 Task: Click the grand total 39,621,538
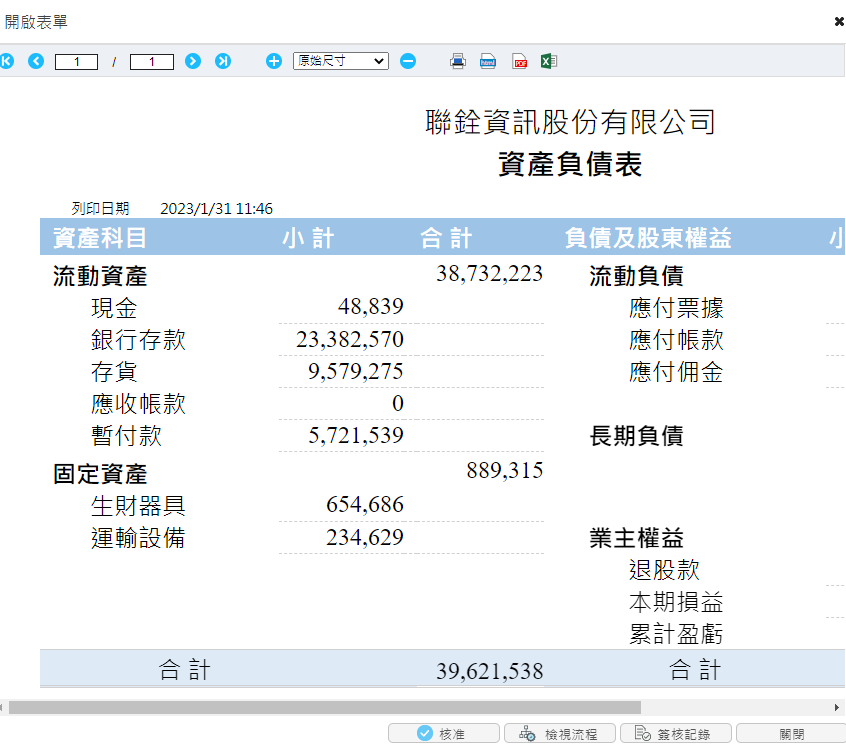tap(489, 671)
